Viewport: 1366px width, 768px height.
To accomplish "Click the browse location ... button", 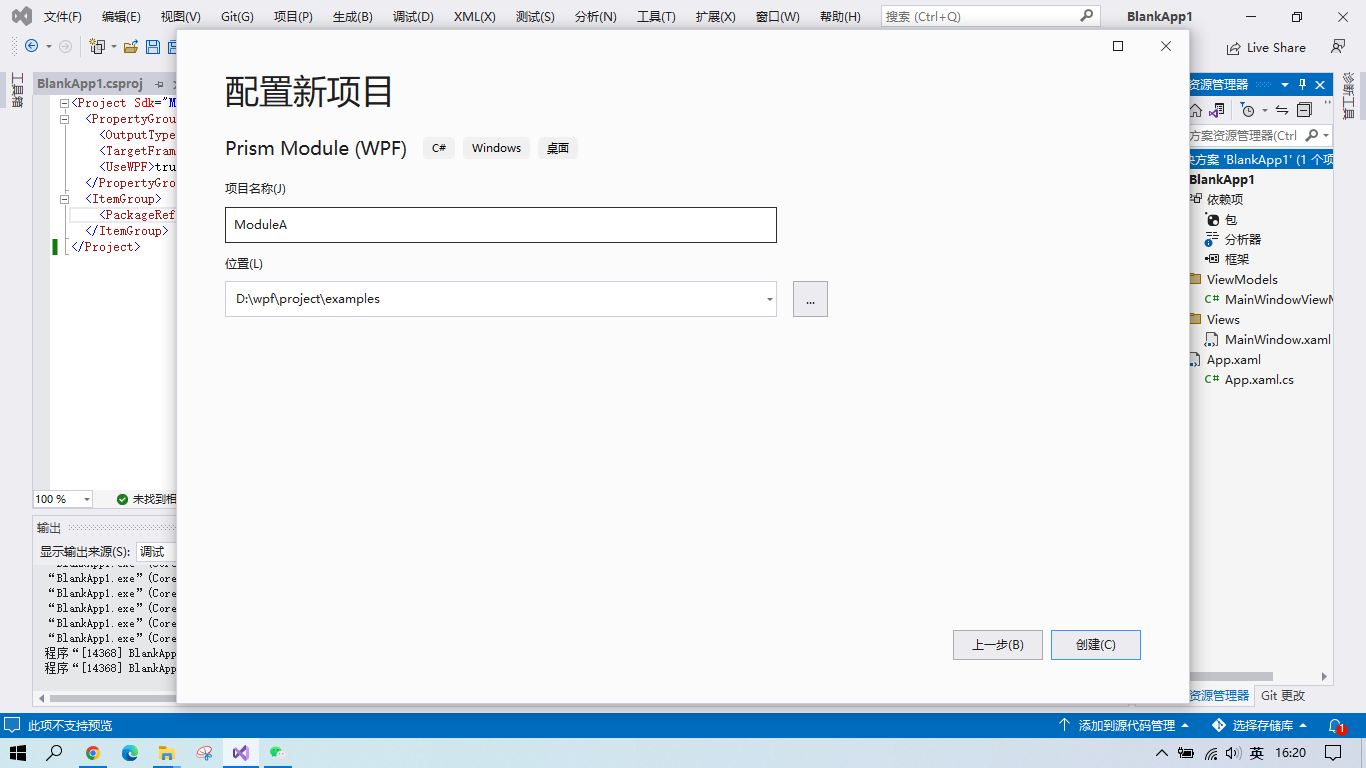I will (x=810, y=299).
